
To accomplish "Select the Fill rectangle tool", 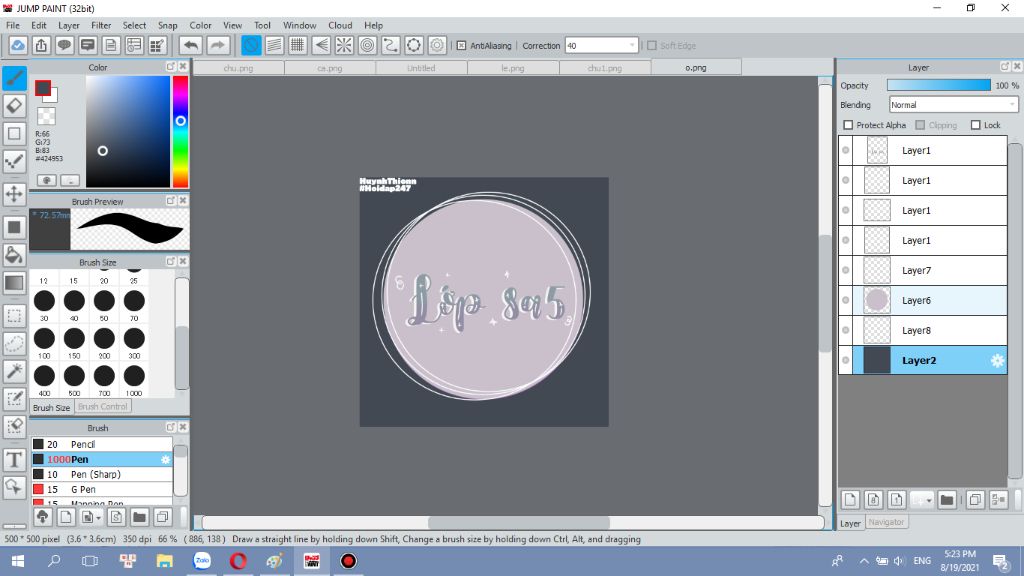I will (x=14, y=227).
